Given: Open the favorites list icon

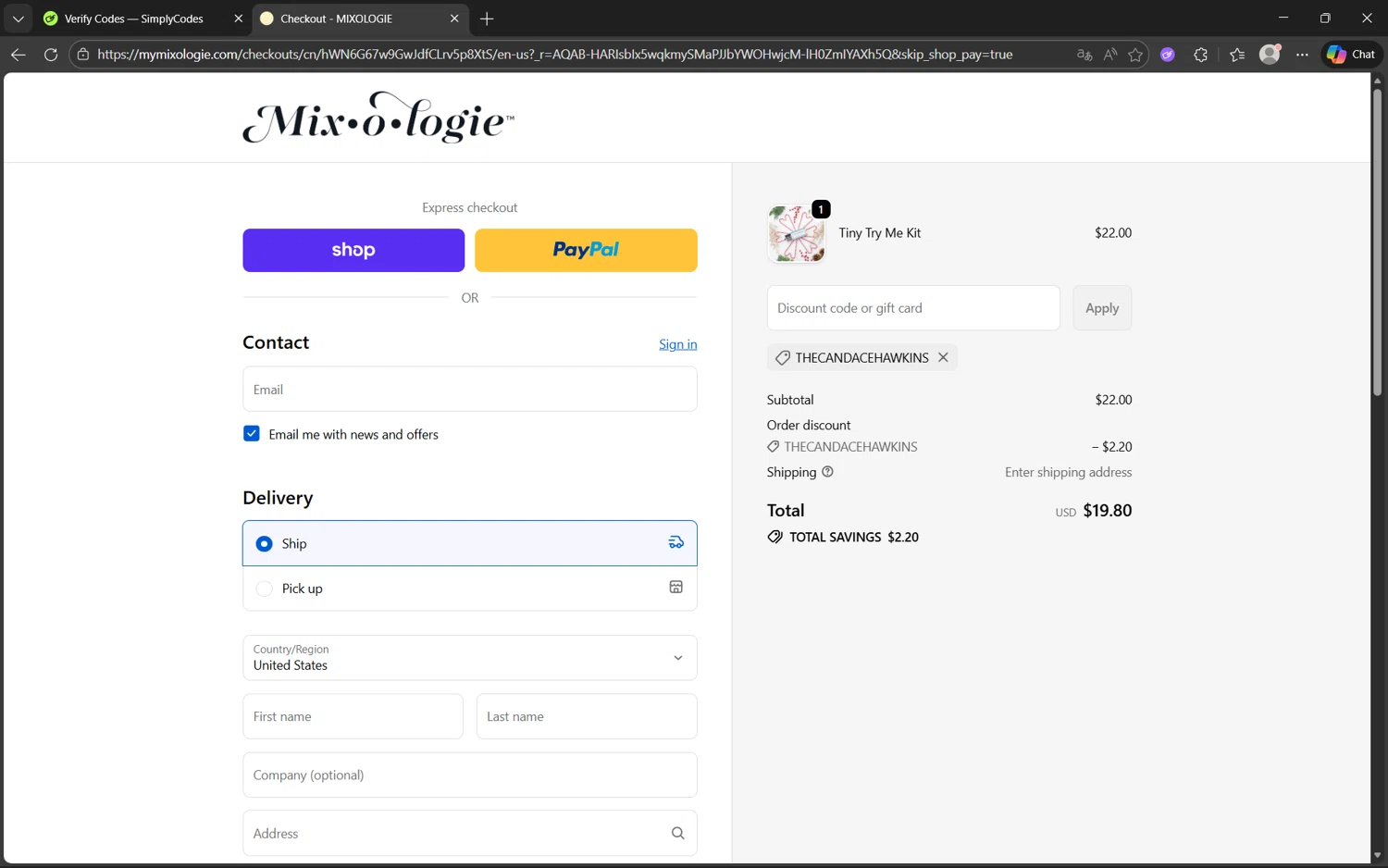Looking at the screenshot, I should point(1237,55).
